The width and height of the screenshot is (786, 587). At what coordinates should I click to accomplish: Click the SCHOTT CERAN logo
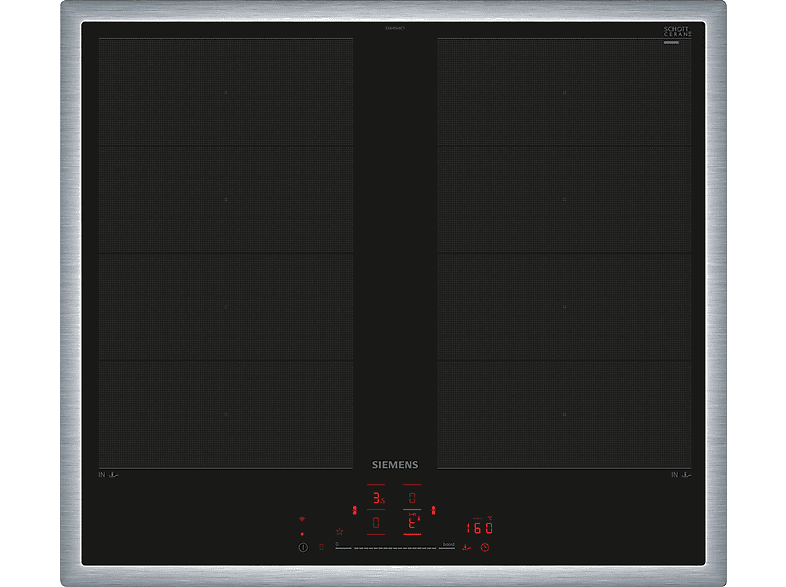point(678,32)
